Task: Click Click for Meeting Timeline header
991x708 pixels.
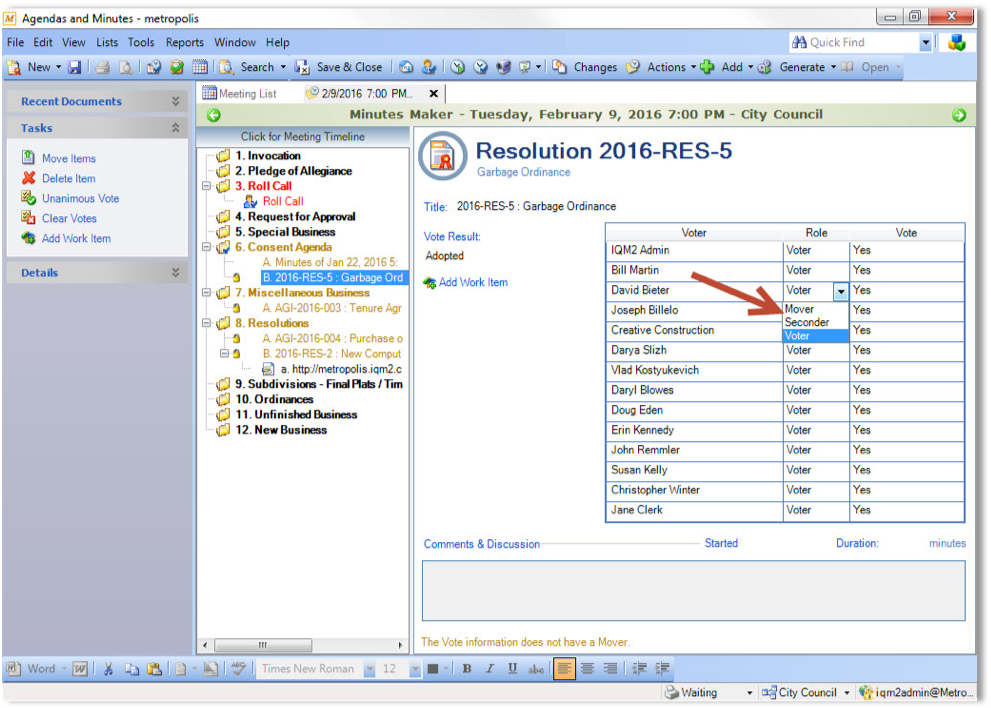Action: (303, 137)
